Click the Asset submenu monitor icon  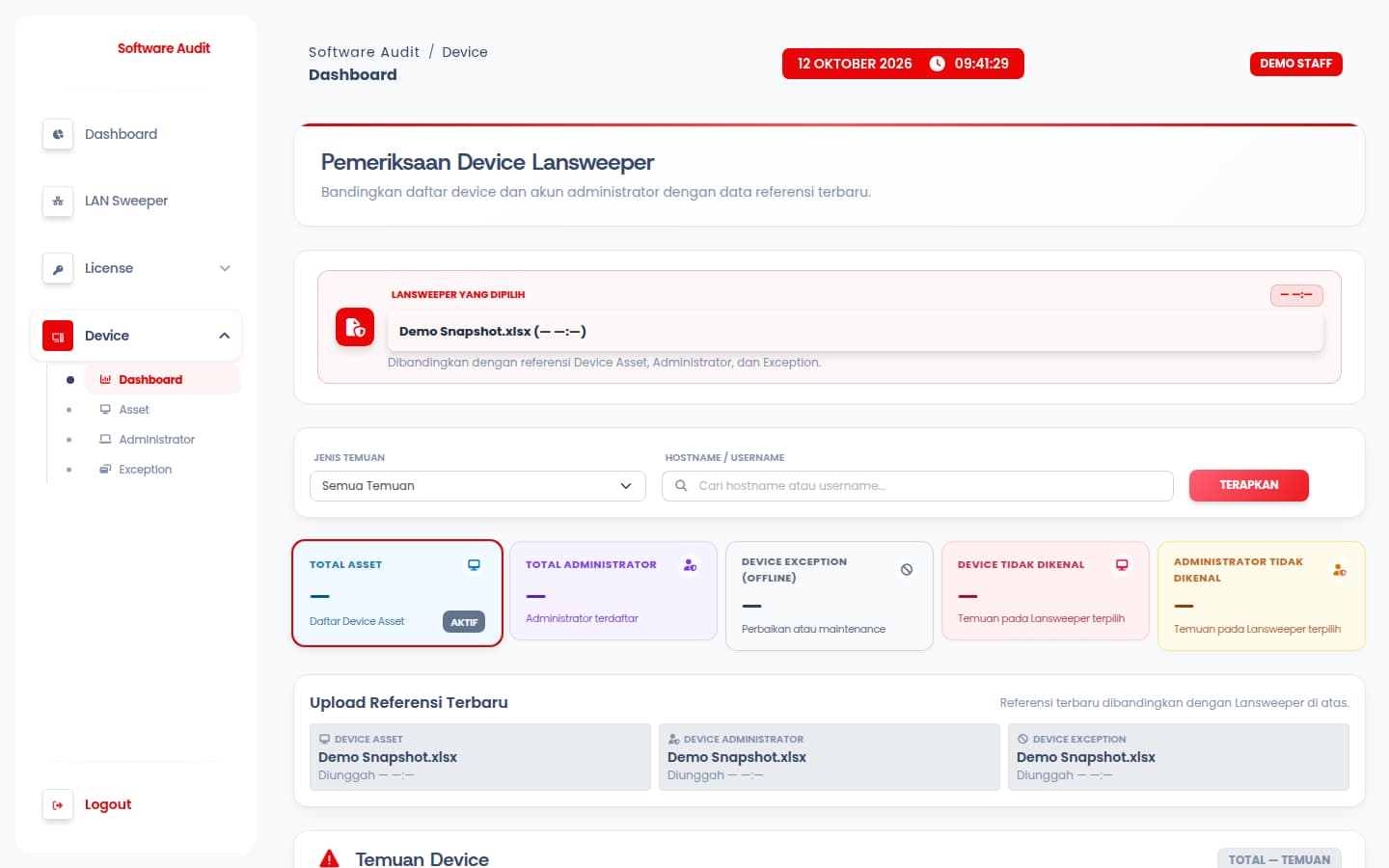(105, 410)
